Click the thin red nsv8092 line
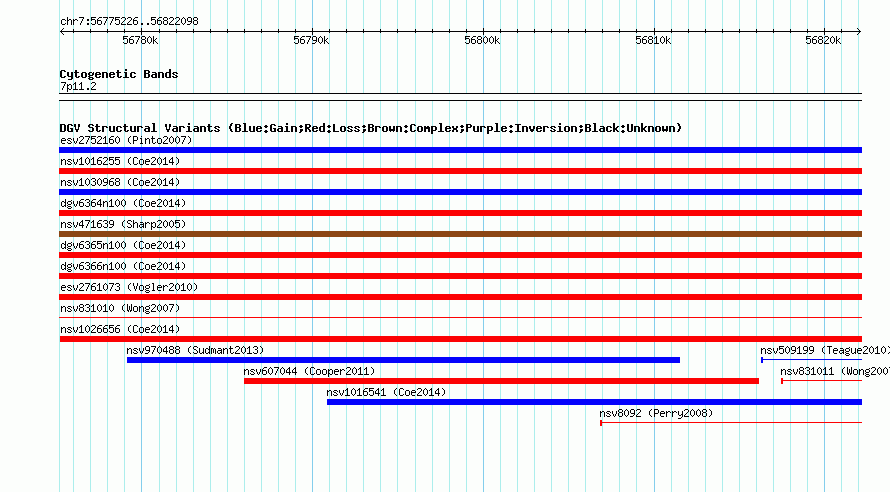Viewport: 890px width, 492px height. point(731,423)
